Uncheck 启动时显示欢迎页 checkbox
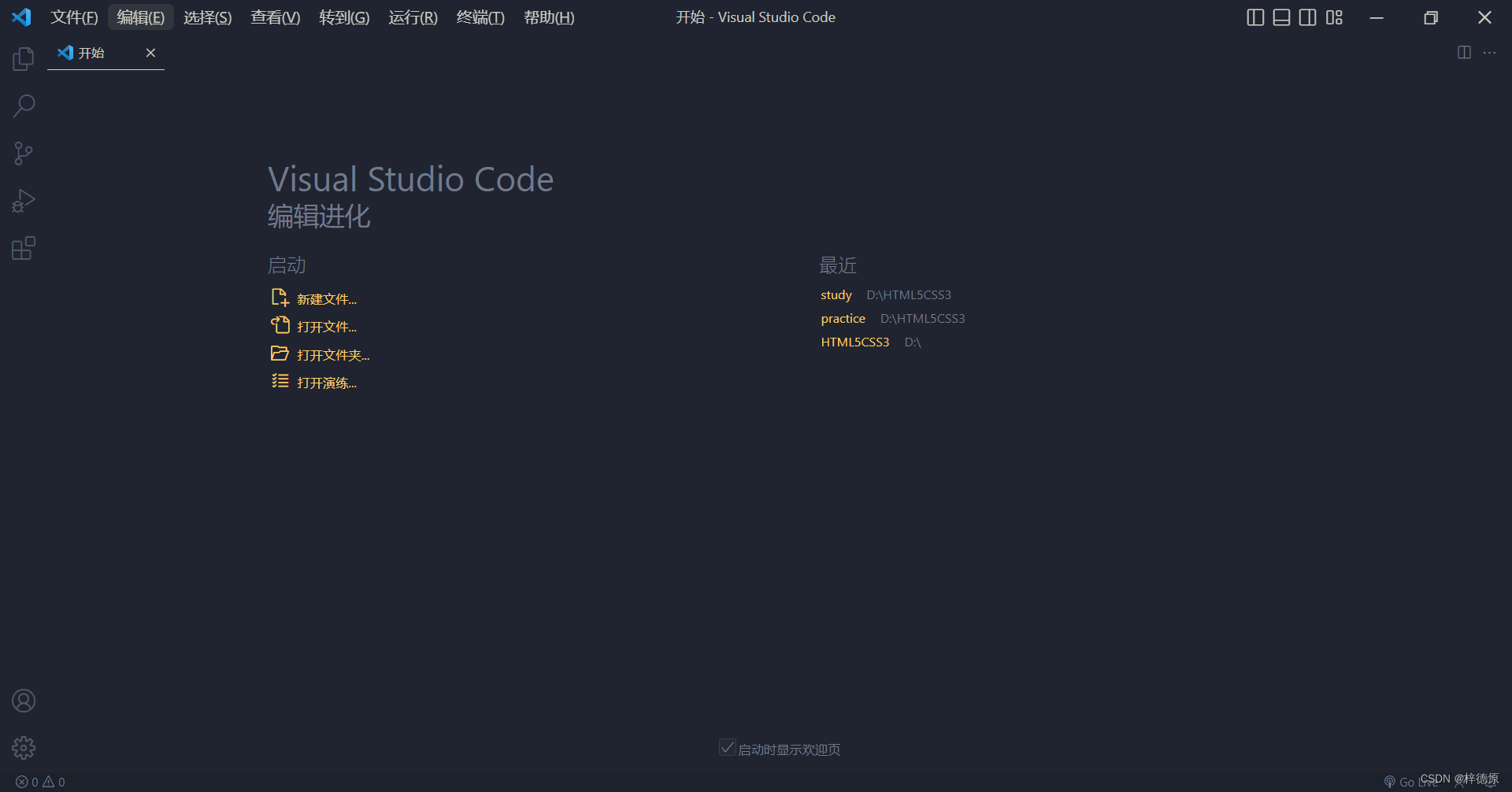Screen dimensions: 1512x792 click(x=726, y=746)
